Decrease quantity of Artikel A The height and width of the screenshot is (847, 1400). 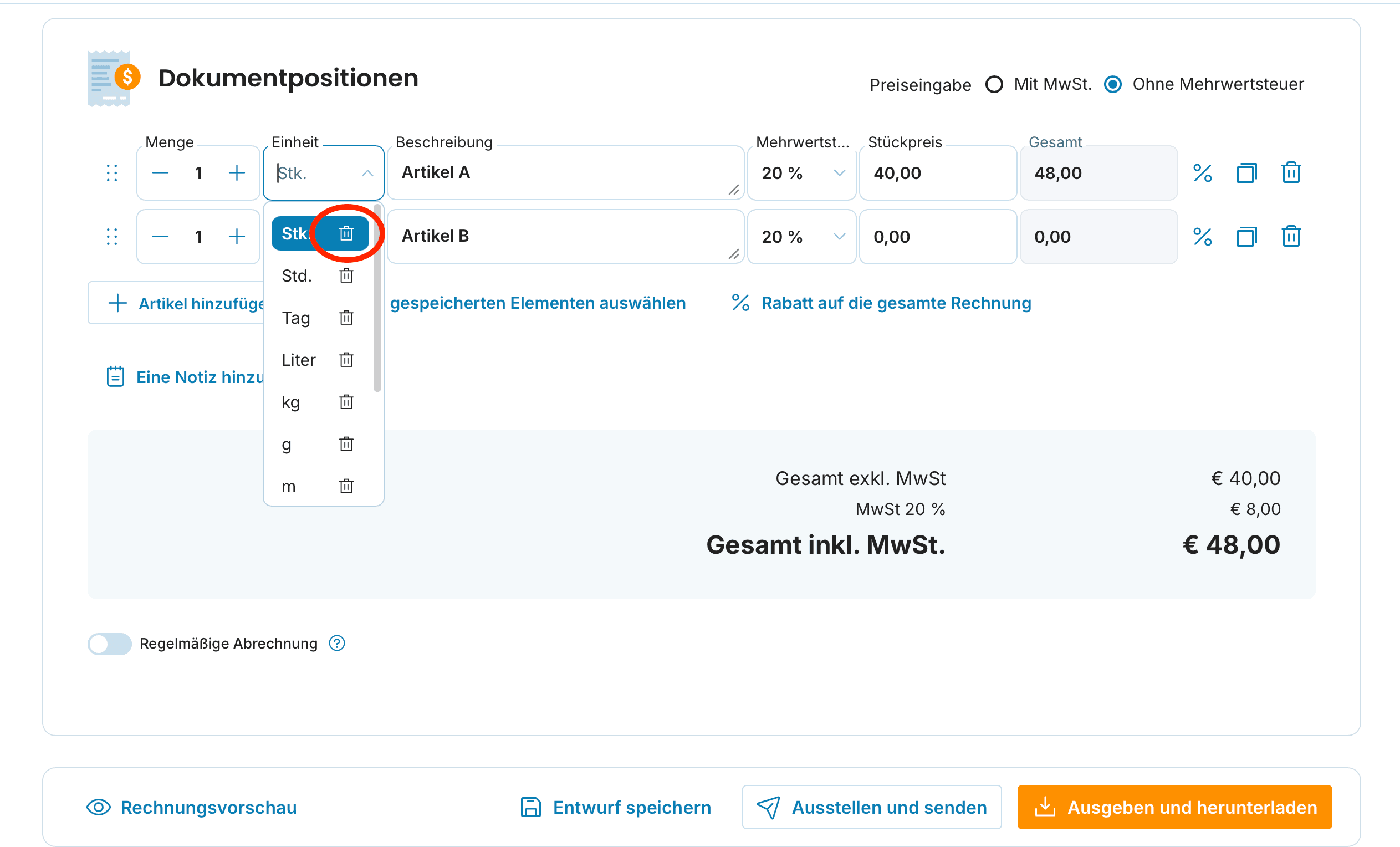click(160, 173)
